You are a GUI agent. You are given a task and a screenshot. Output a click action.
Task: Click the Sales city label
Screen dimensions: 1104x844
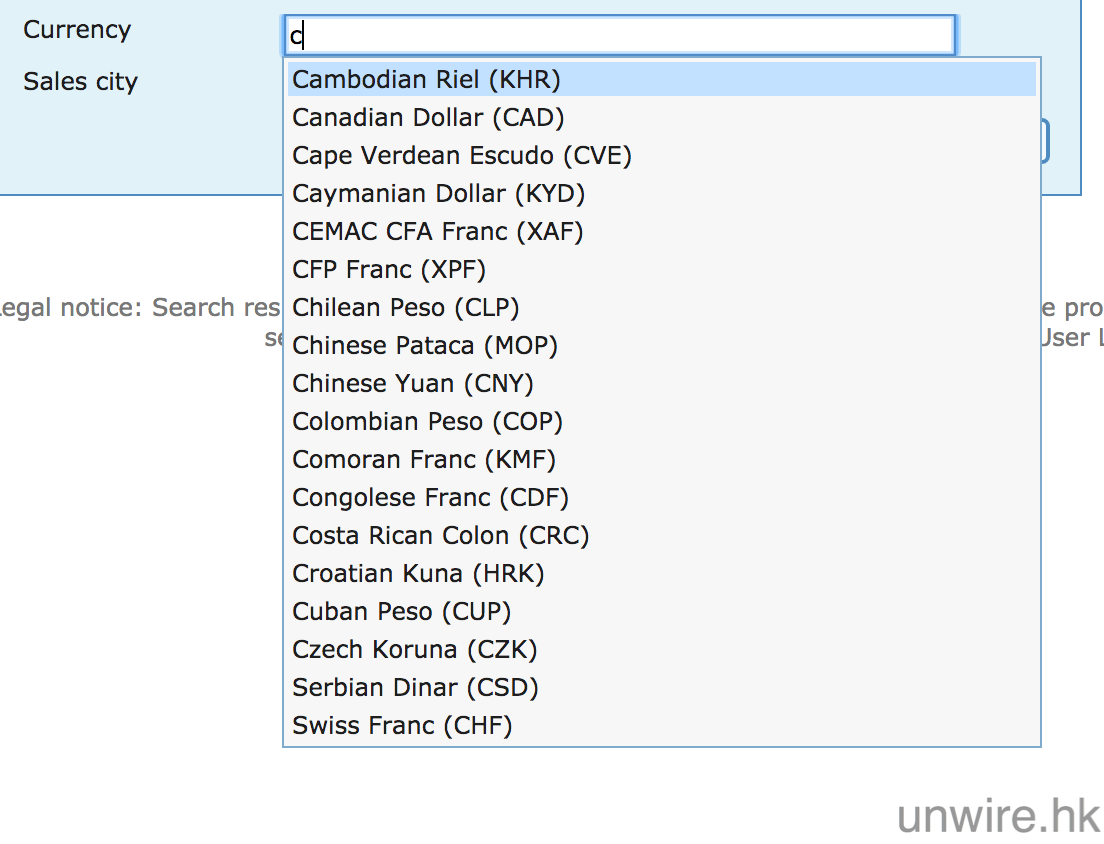coord(80,82)
